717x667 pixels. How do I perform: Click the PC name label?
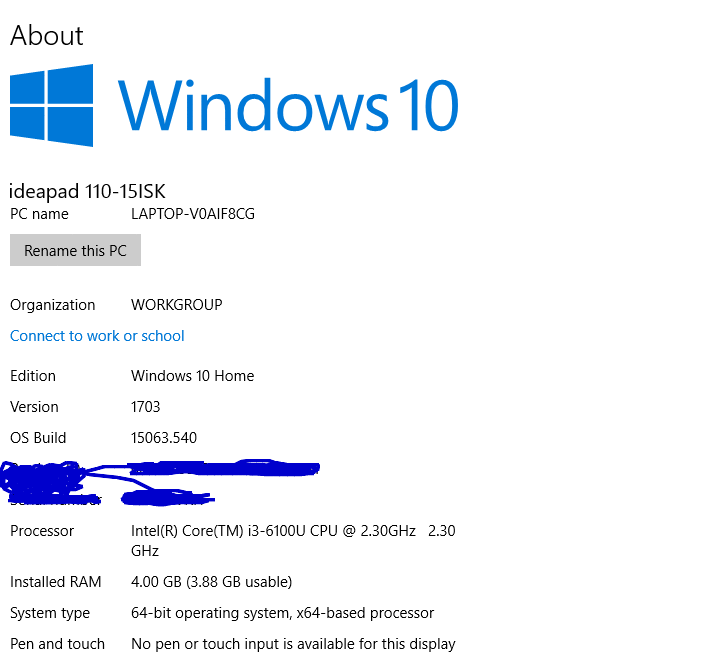(x=39, y=214)
